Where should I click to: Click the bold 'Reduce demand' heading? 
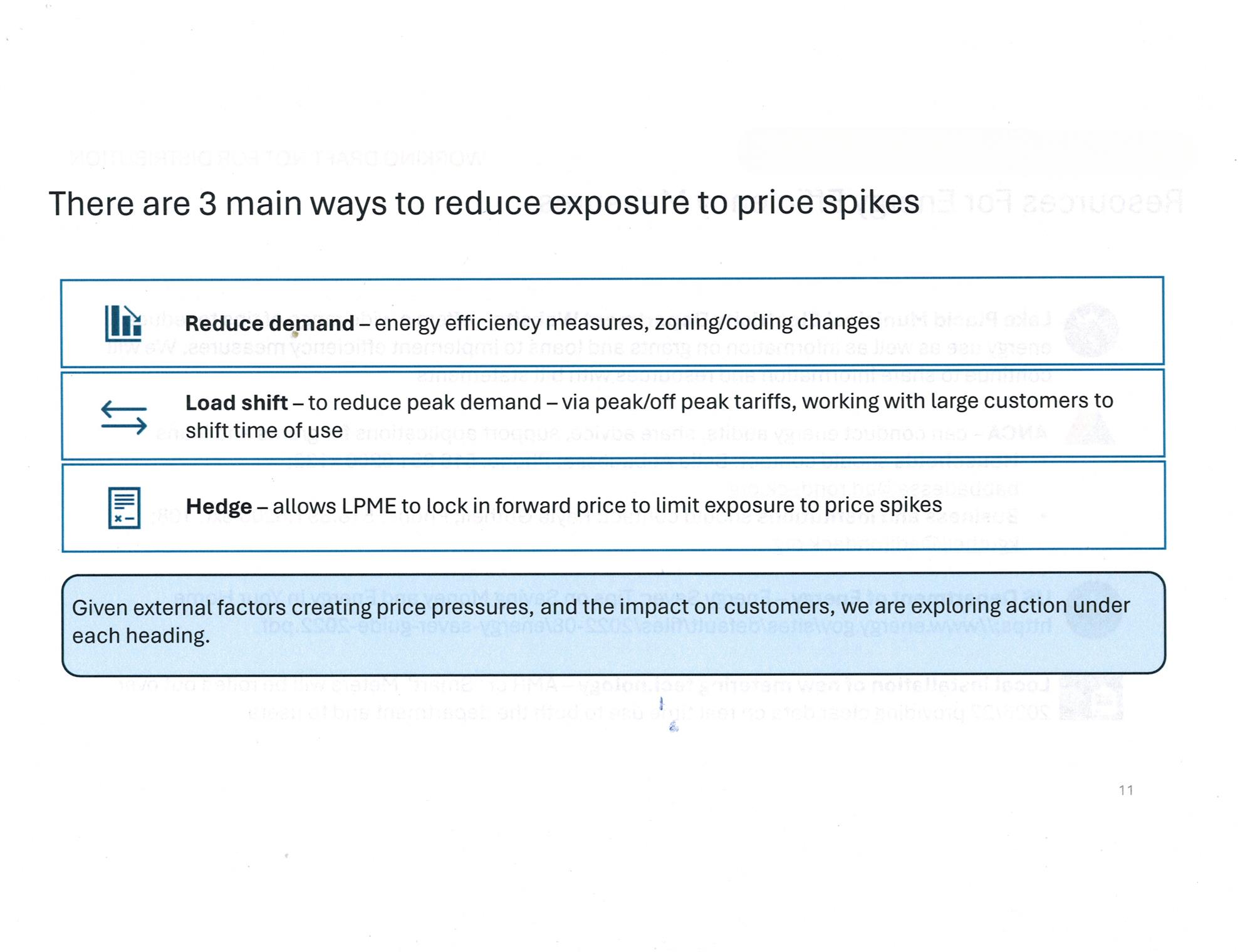coord(269,323)
